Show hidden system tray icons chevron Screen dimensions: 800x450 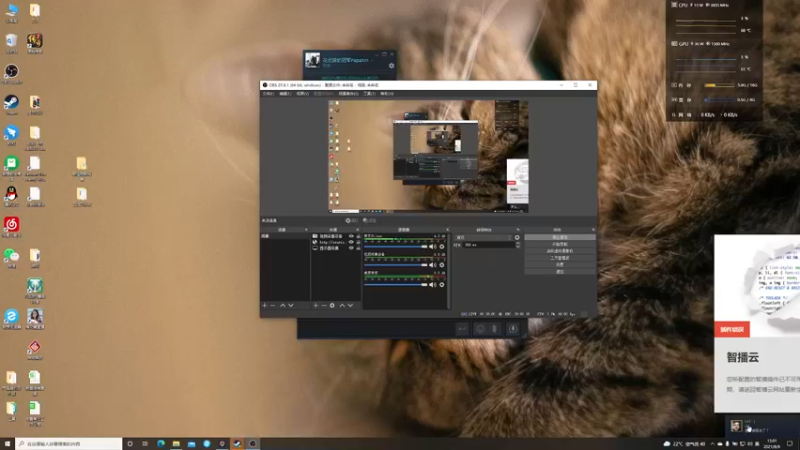[712, 444]
